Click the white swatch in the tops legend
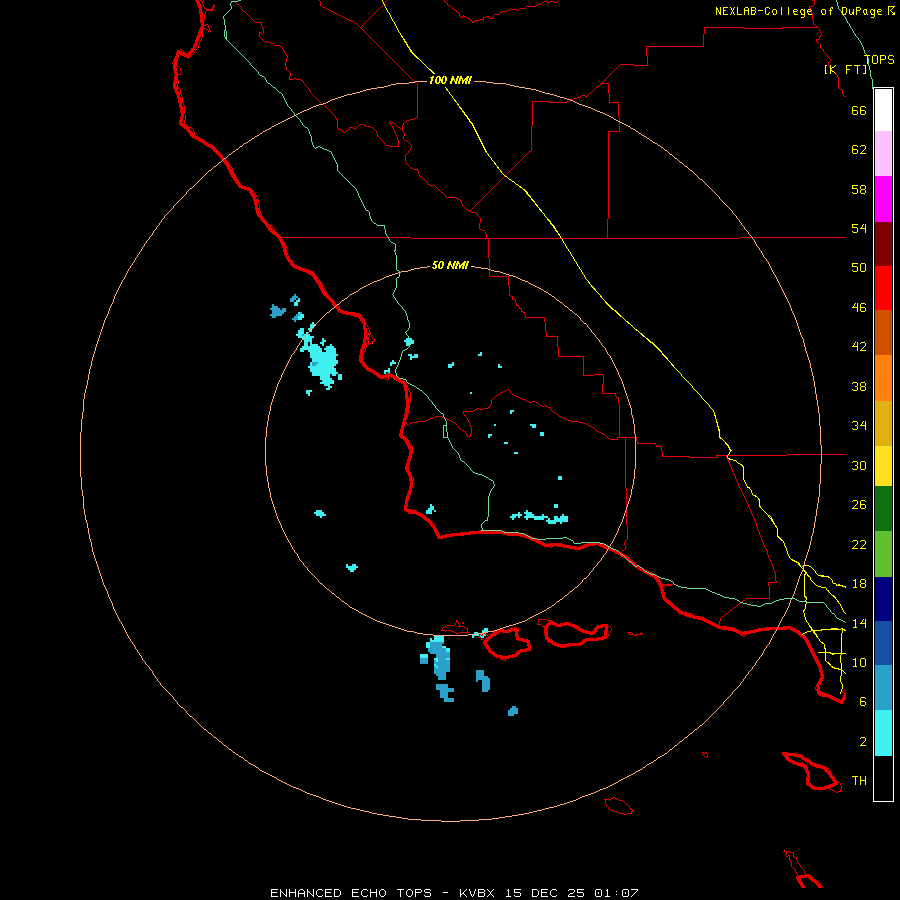The height and width of the screenshot is (900, 900). (x=883, y=110)
